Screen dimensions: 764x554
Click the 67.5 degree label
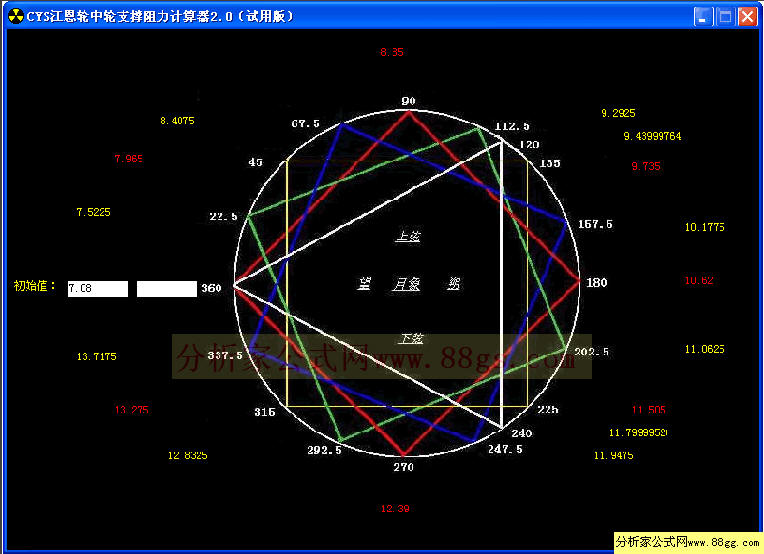tap(306, 124)
